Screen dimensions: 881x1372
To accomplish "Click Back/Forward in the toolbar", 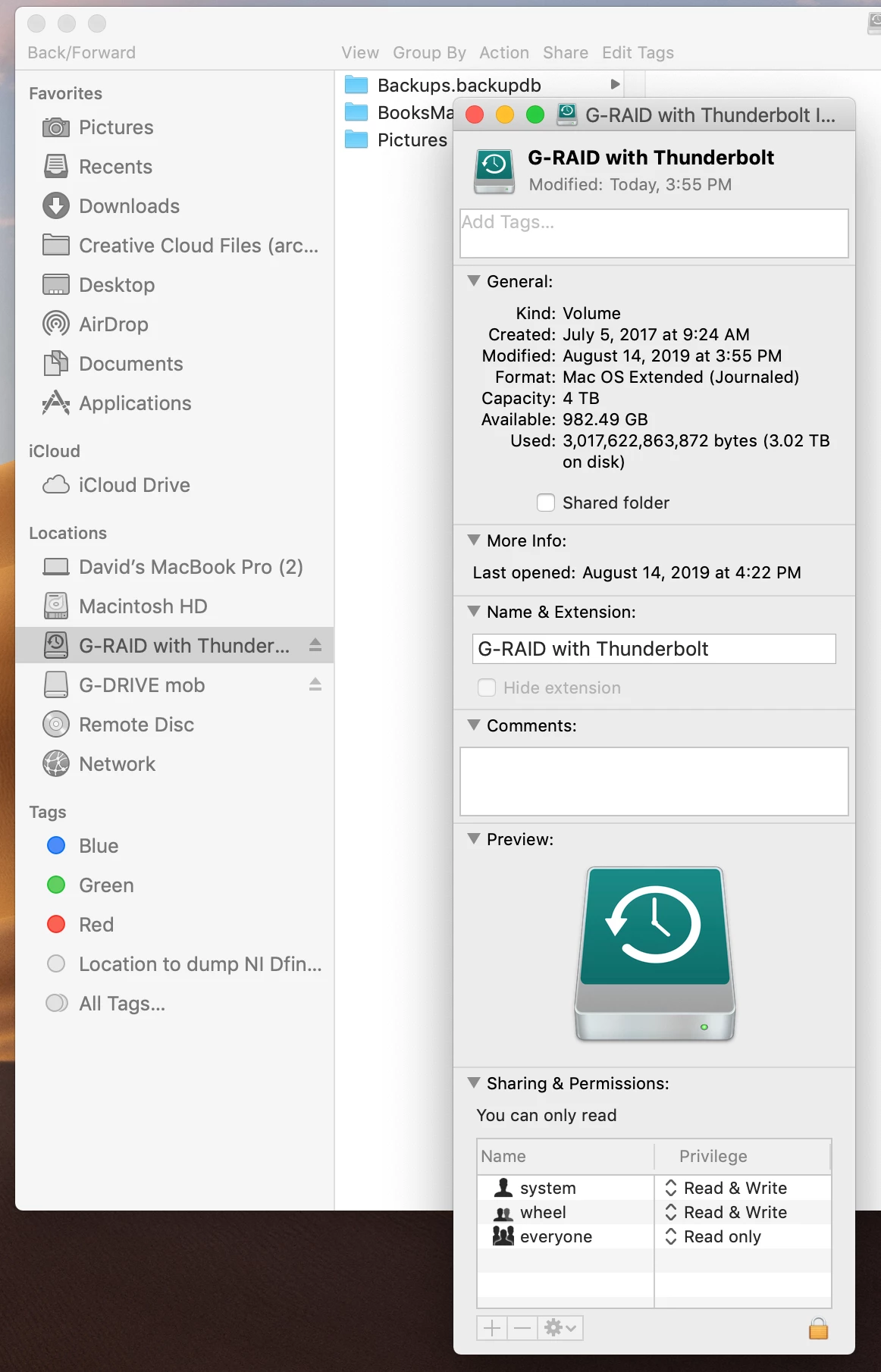I will click(81, 52).
